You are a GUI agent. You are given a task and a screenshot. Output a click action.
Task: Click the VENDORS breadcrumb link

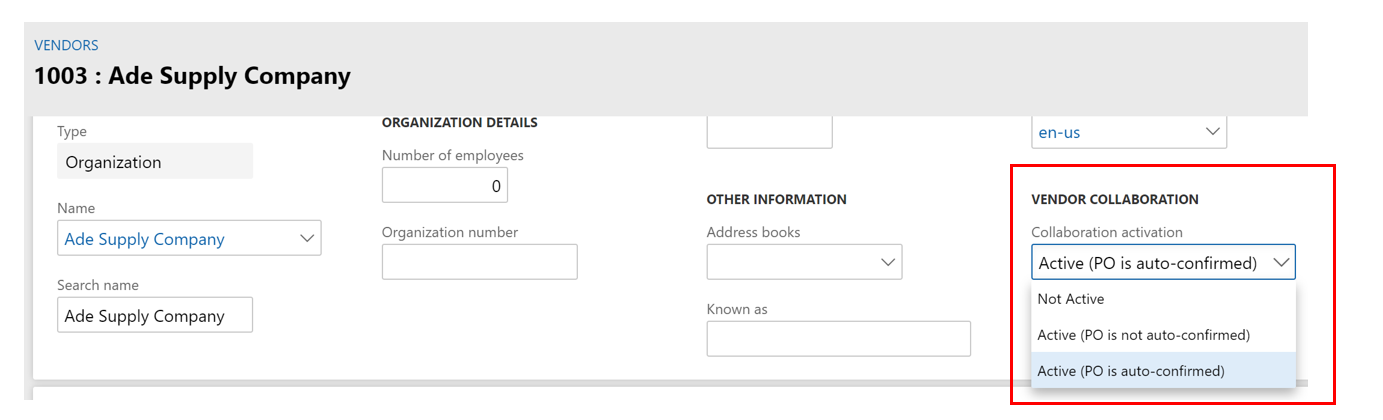tap(66, 45)
